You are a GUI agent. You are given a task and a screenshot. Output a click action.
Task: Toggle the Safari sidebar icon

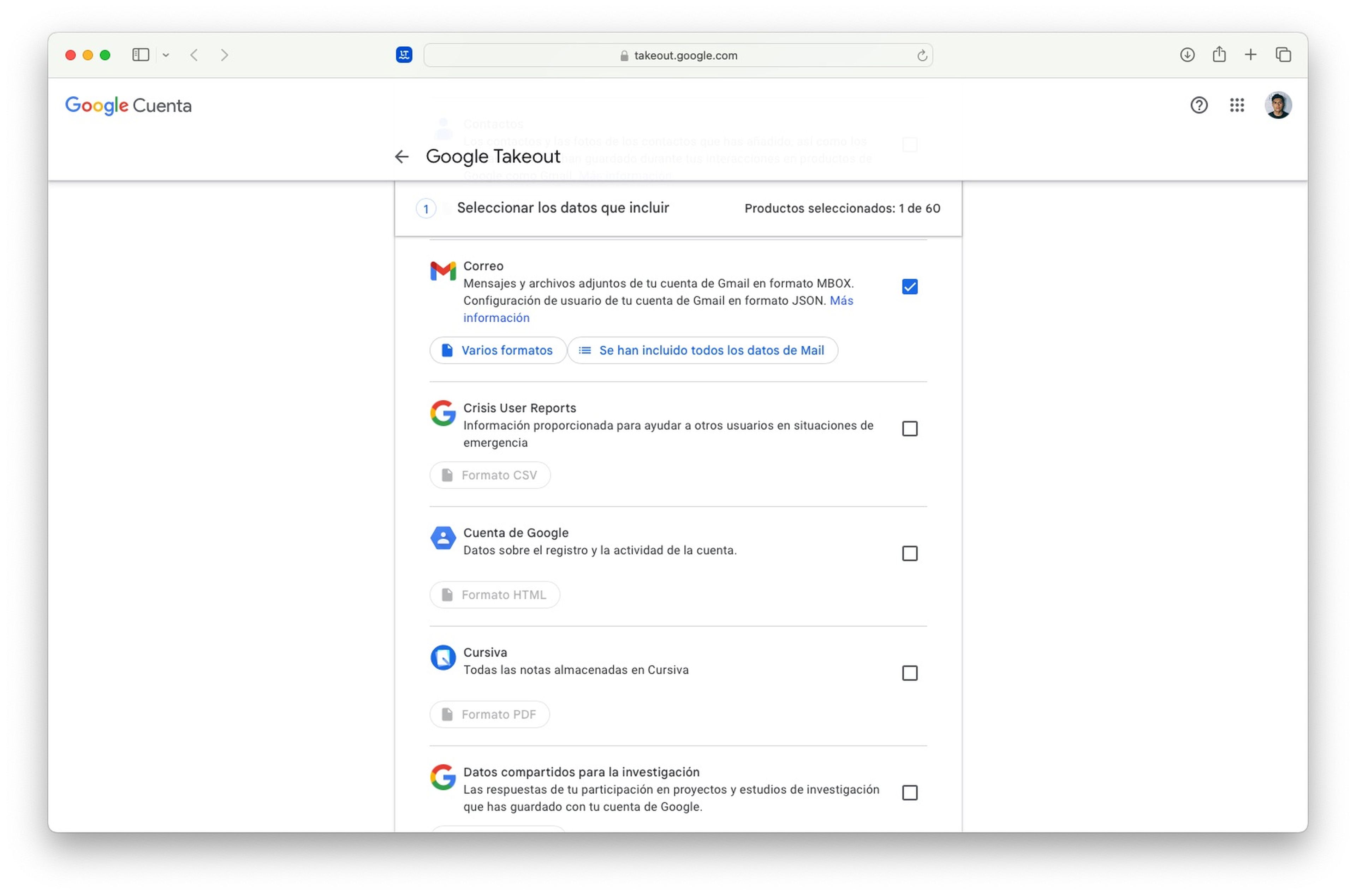141,55
